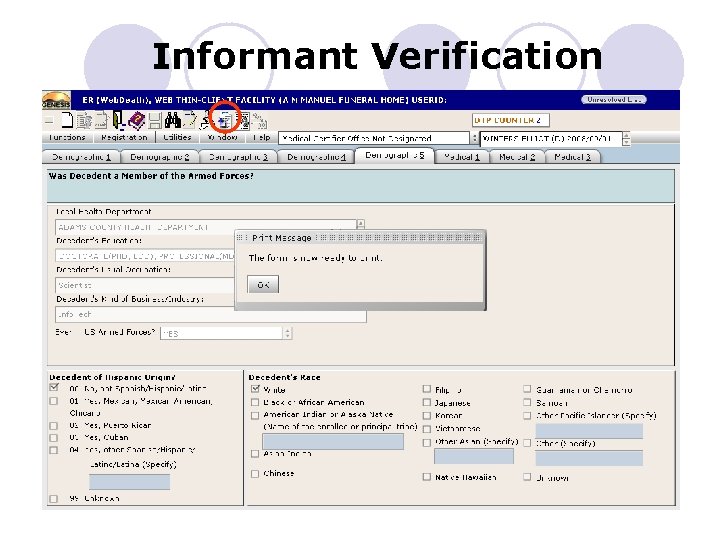Switch to the Demographic 4 tab
This screenshot has width=720, height=540.
[316, 157]
